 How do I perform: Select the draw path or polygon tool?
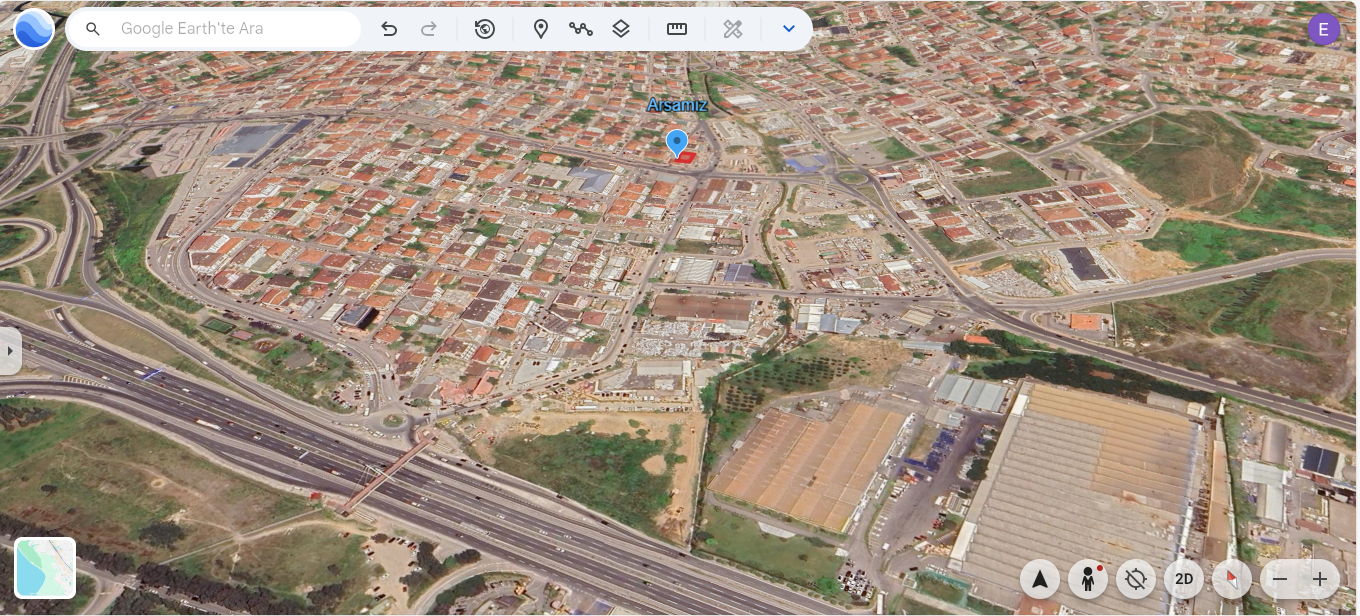point(581,29)
